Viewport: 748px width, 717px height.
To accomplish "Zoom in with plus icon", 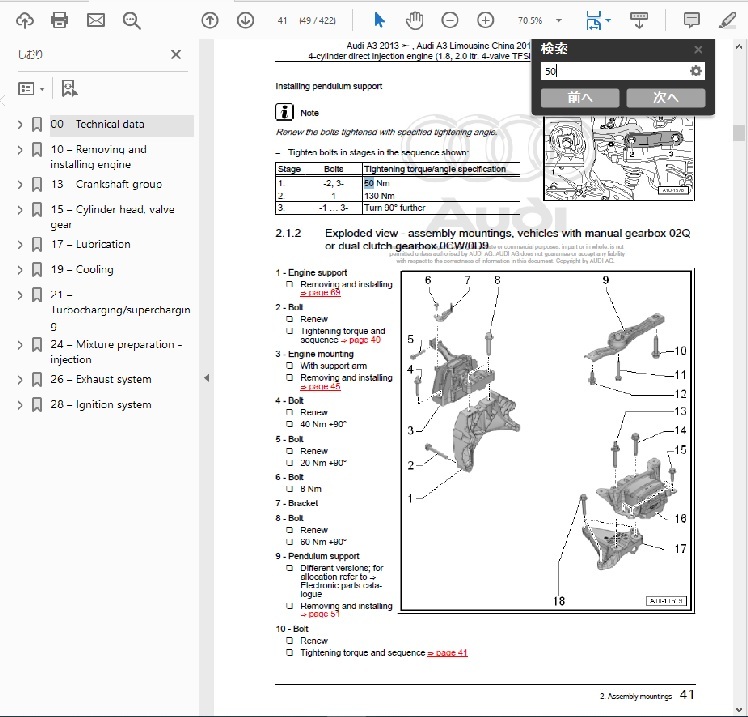I will 485,20.
